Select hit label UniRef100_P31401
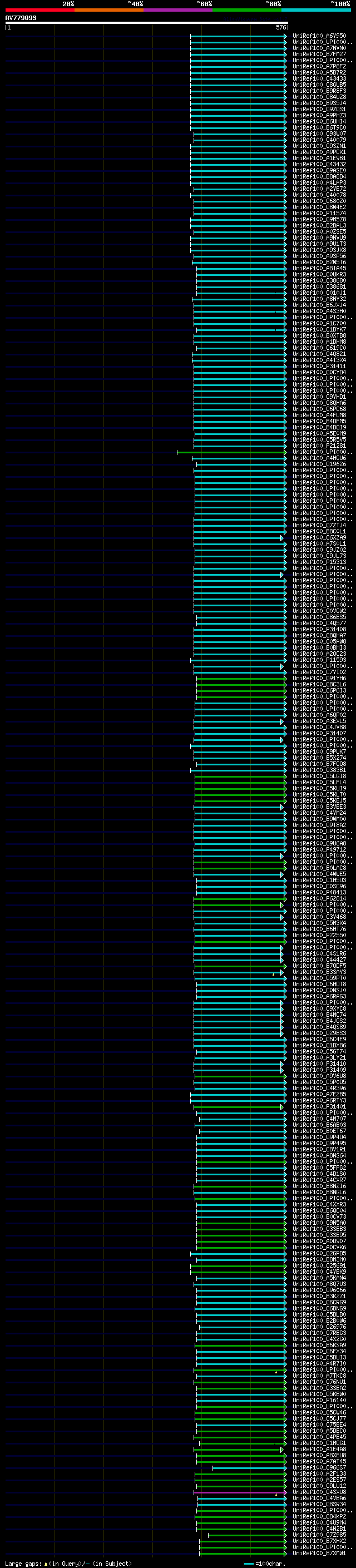The image size is (356, 1568). pos(319,1106)
